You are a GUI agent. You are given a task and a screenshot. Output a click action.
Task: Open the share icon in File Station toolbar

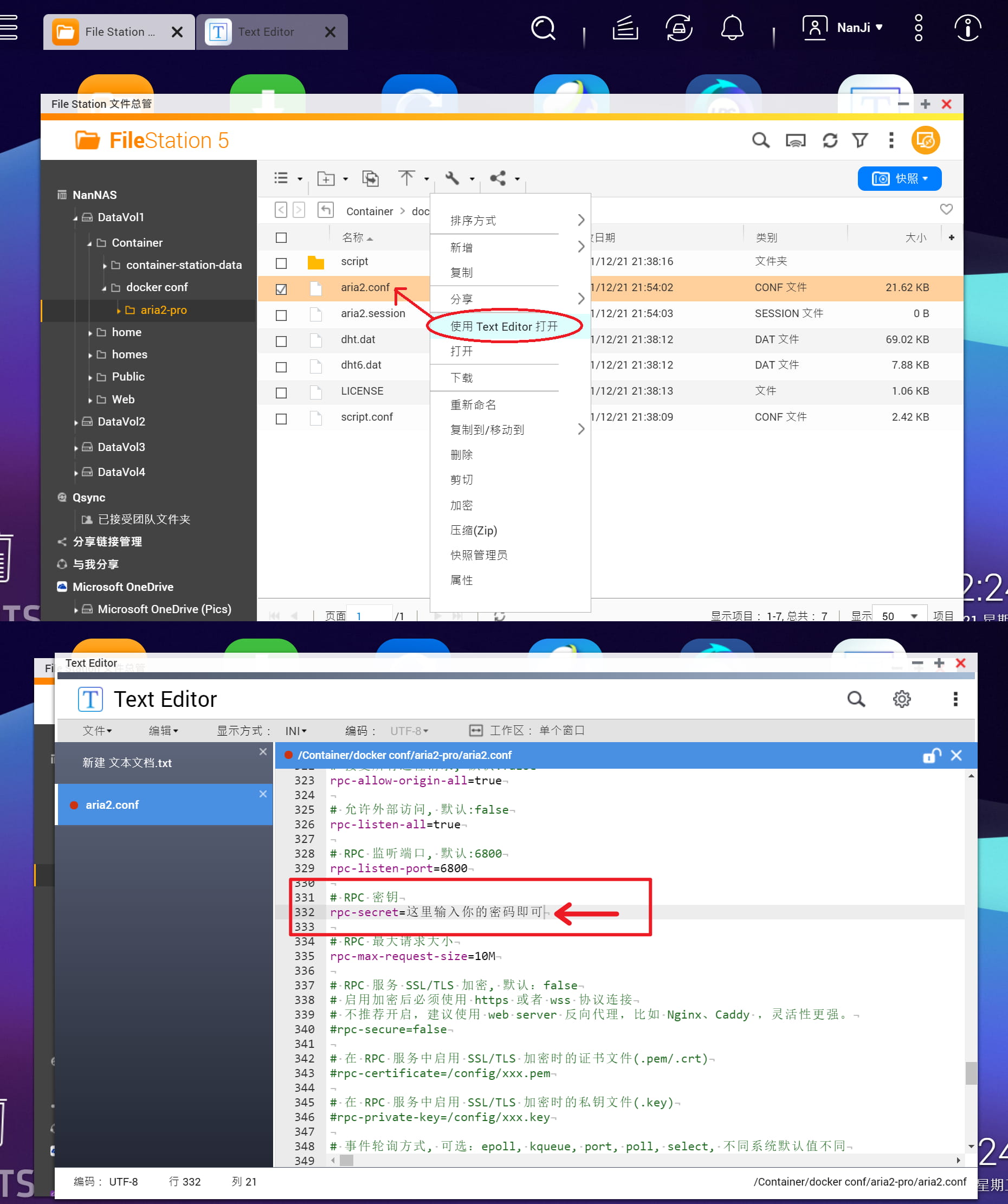click(x=497, y=179)
